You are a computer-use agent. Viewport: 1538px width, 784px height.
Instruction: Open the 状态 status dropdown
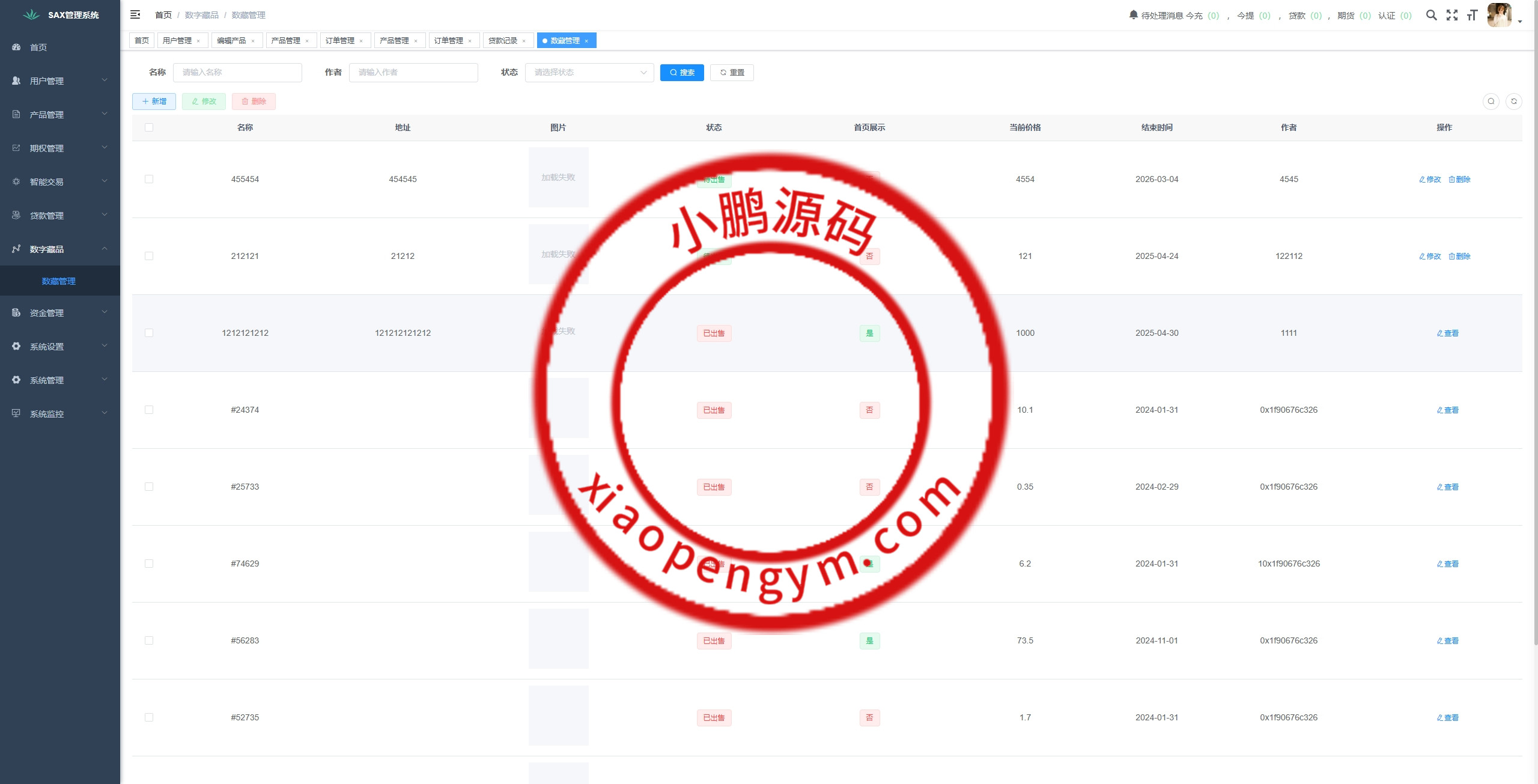(x=589, y=73)
